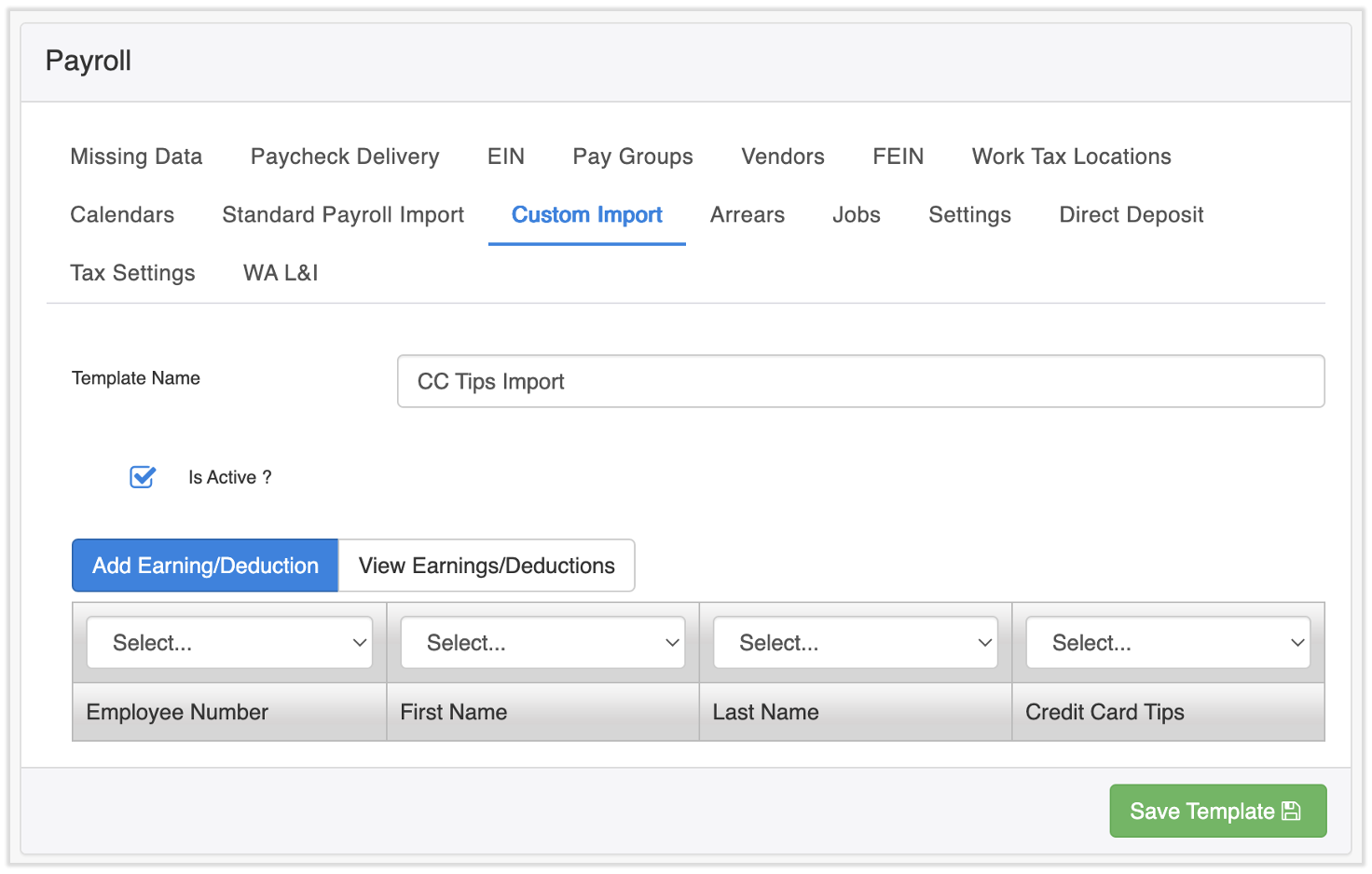This screenshot has height=874, width=1372.
Task: Switch to the WA L&I tab
Action: [280, 272]
